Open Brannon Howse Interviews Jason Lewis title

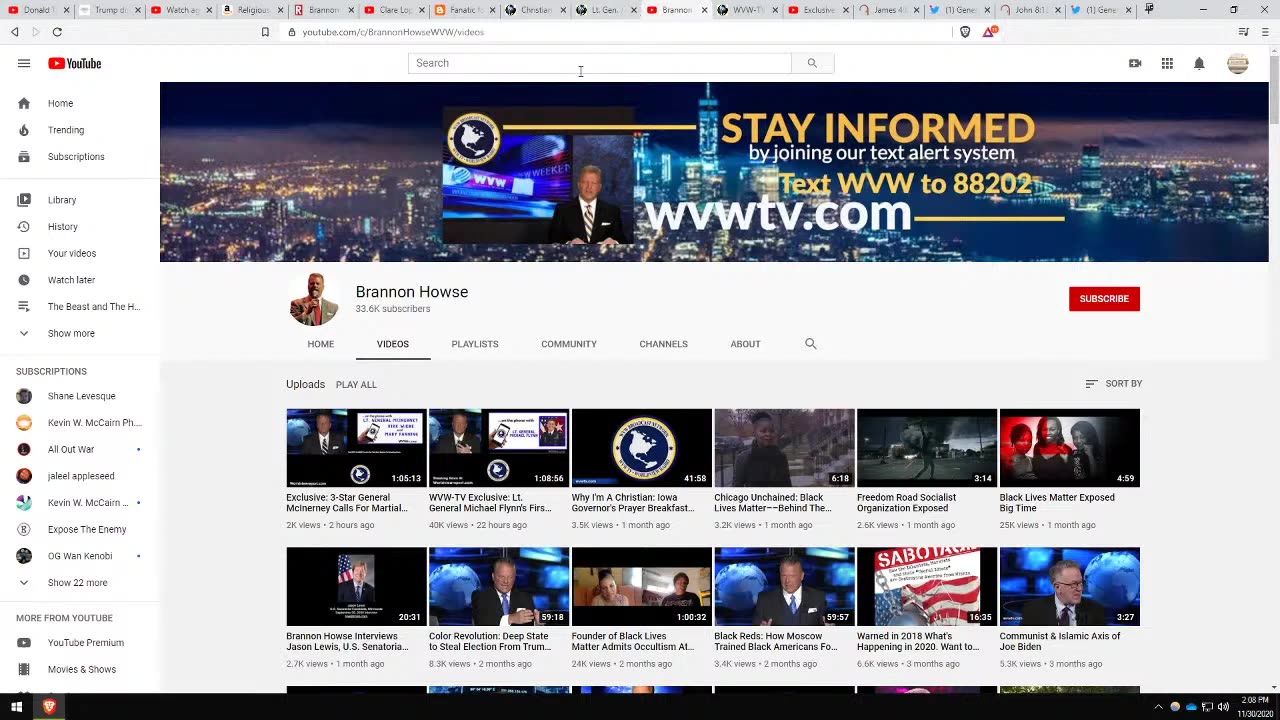pyautogui.click(x=347, y=641)
